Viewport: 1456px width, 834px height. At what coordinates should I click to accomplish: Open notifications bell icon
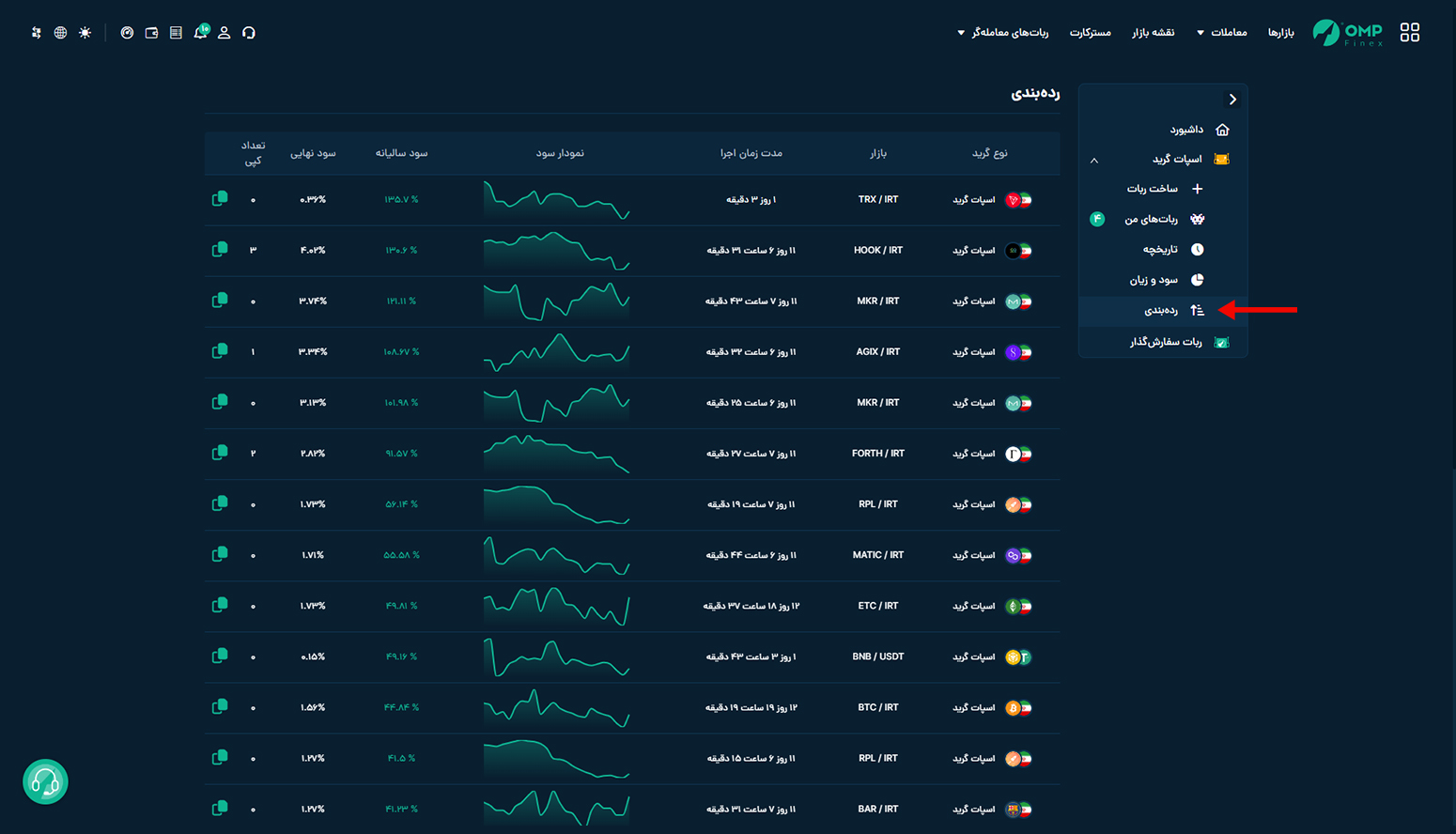coord(200,32)
